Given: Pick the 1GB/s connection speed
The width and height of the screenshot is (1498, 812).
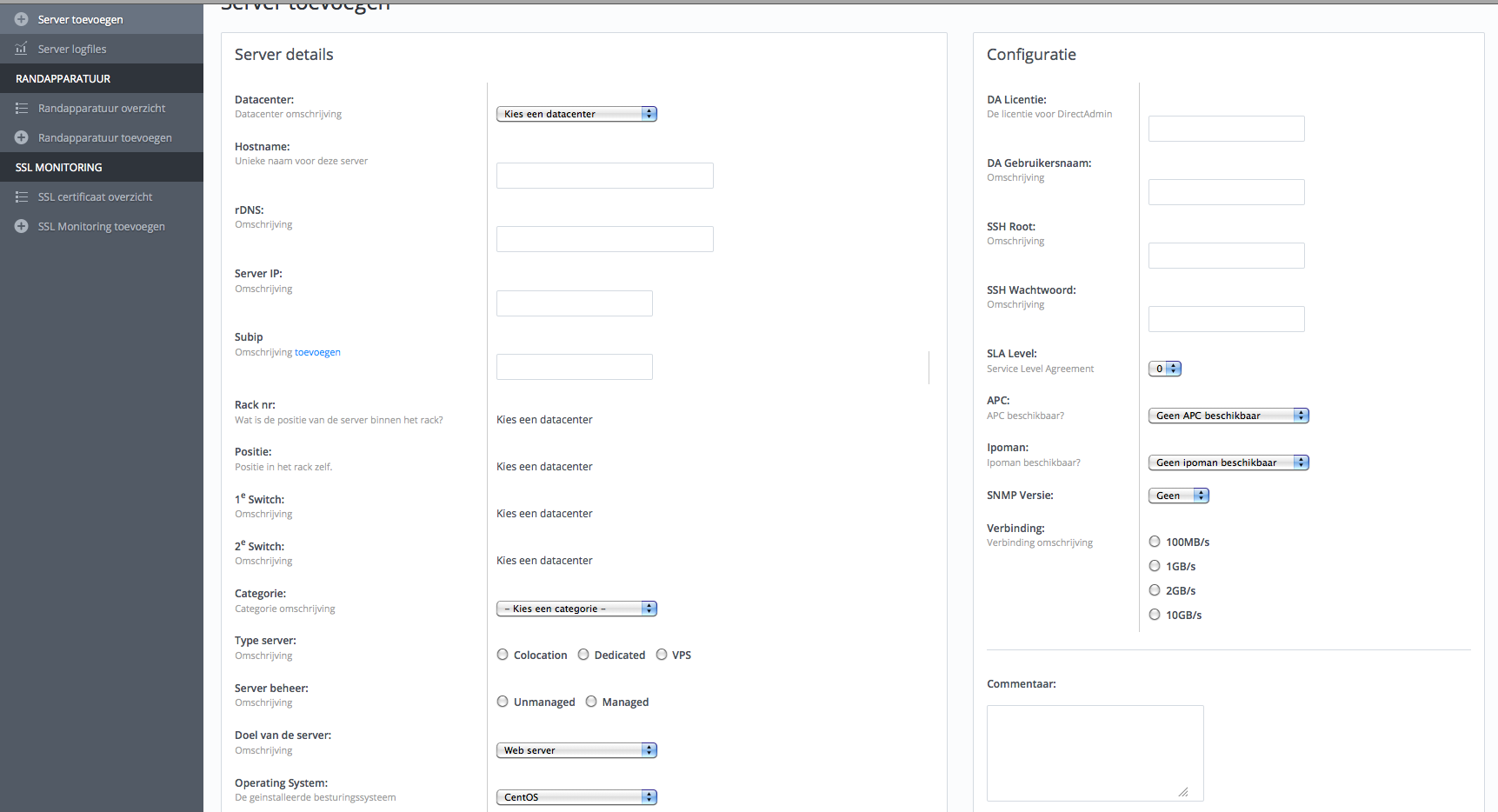Looking at the screenshot, I should pyautogui.click(x=1155, y=566).
